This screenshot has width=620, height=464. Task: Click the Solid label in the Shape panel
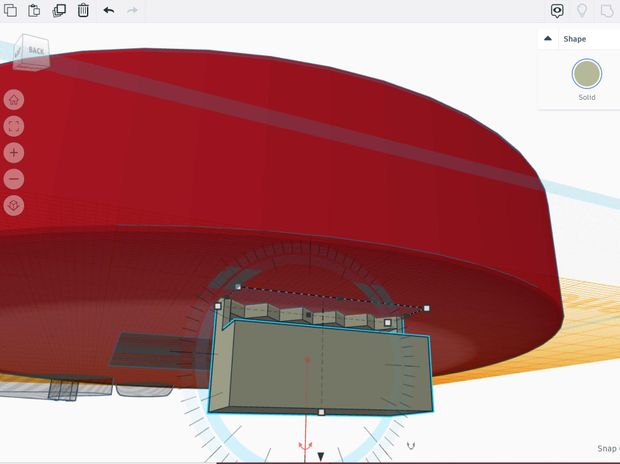click(x=586, y=97)
